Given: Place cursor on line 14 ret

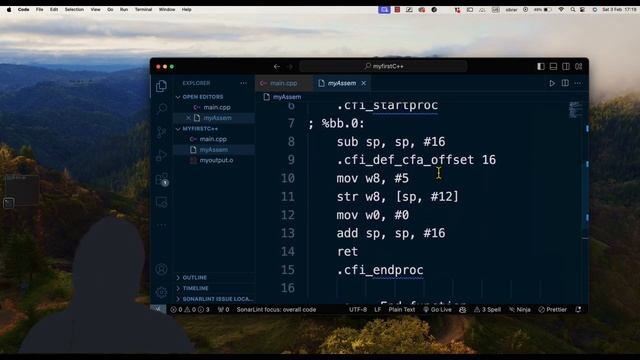Looking at the screenshot, I should coord(347,252).
